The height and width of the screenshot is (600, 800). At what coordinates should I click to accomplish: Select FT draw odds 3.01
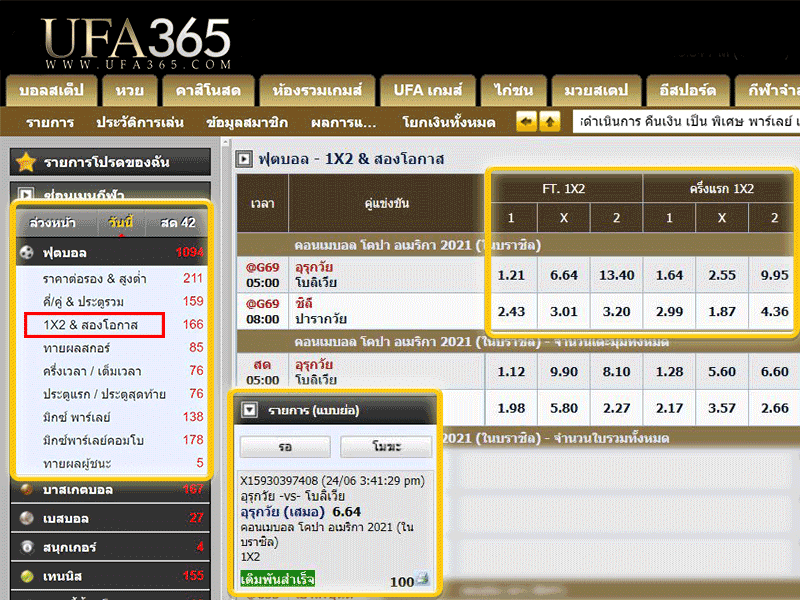(x=564, y=311)
